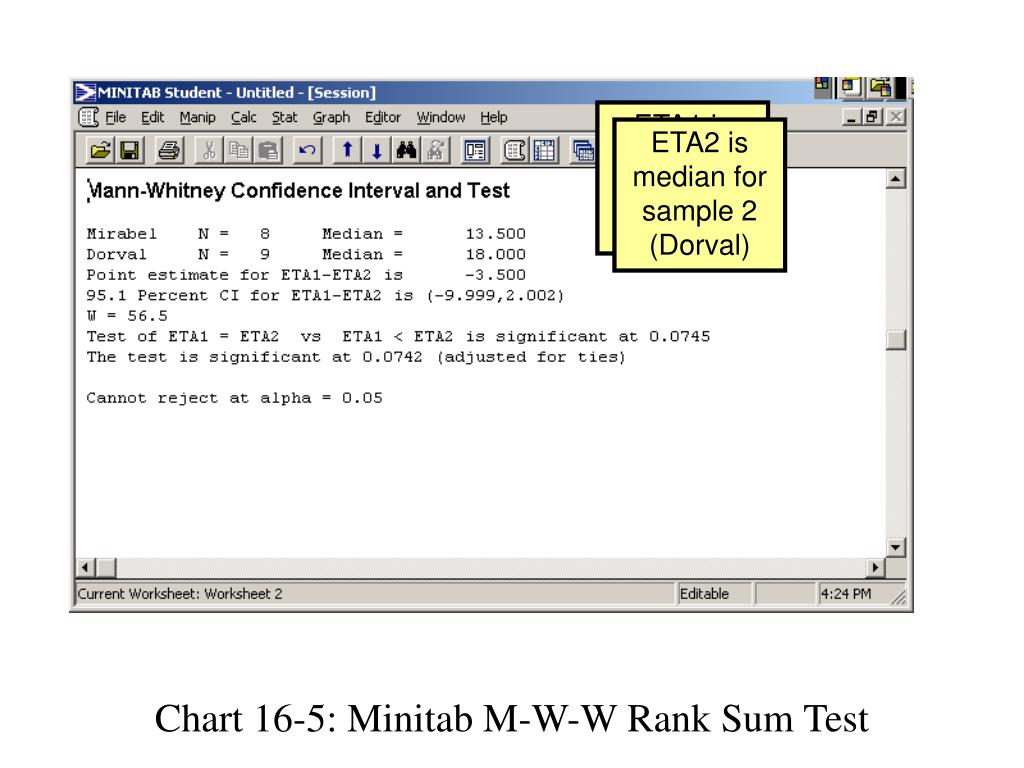Viewport: 1024px width, 768px height.
Task: Click the session scroll icon left of the File menu
Action: coord(88,118)
